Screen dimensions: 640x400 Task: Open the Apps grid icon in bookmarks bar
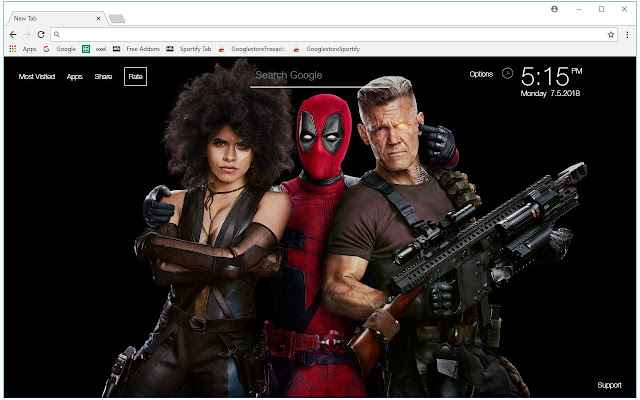tap(13, 49)
